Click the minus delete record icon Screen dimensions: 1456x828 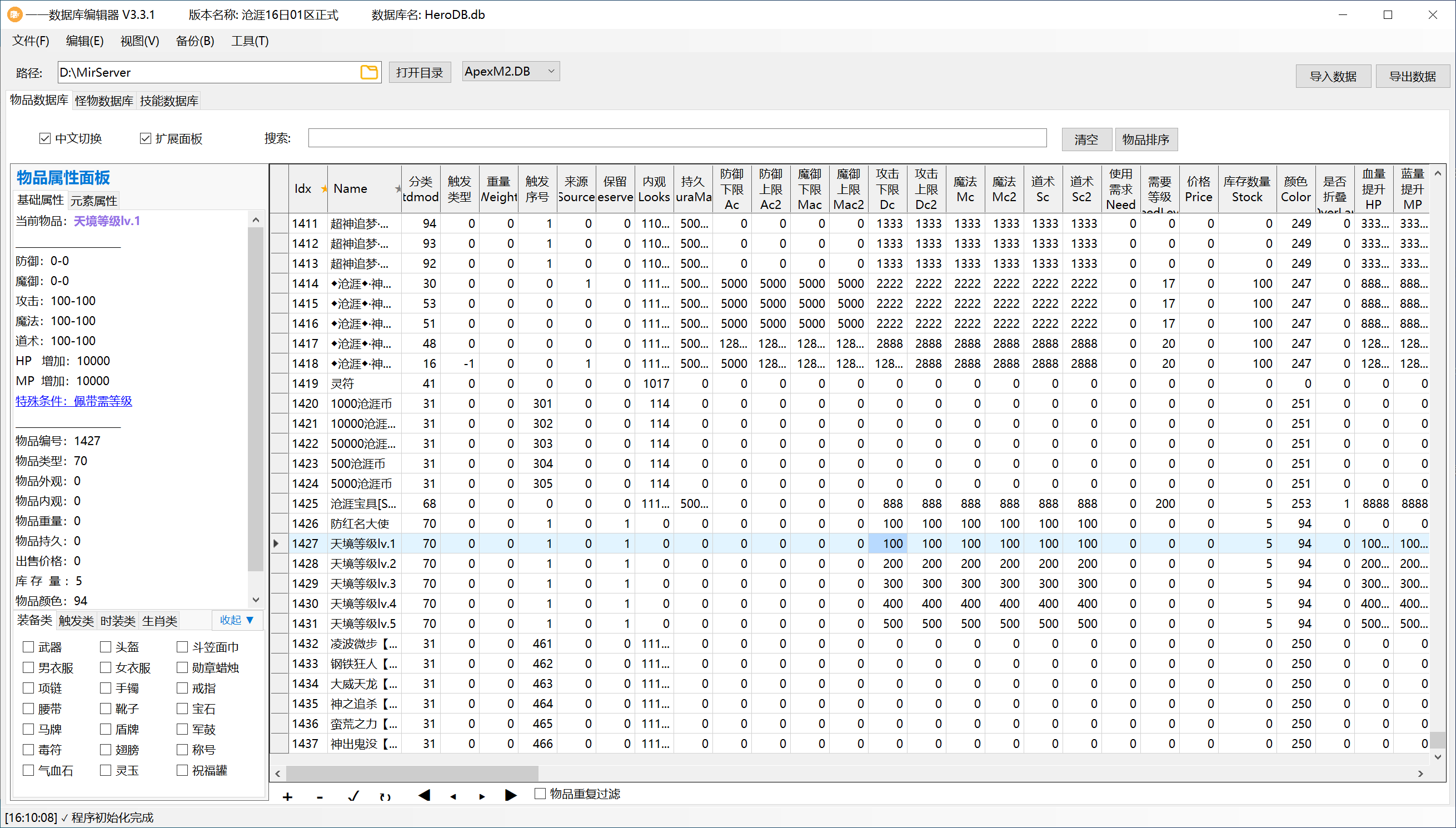(x=320, y=797)
